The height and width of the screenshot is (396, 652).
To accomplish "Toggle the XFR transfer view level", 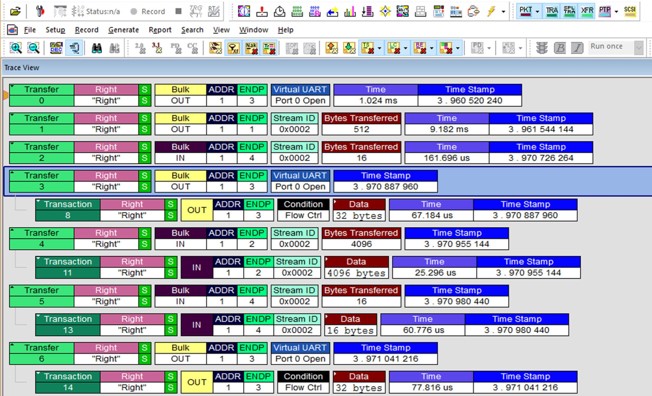I will tap(587, 11).
